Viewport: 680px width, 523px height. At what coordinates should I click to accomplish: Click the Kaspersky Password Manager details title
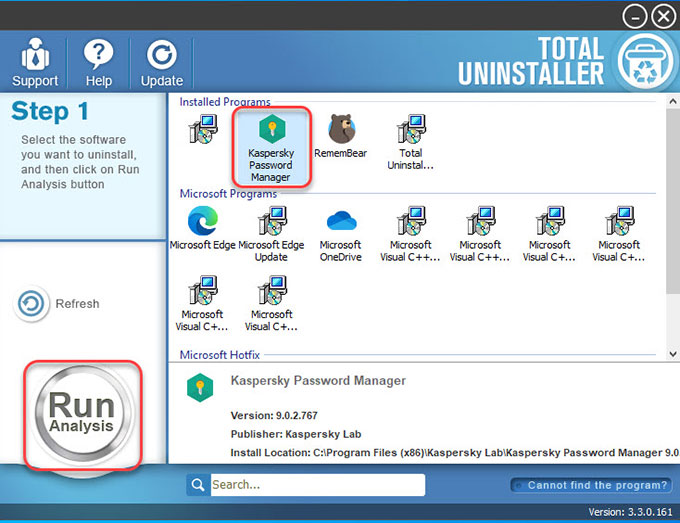point(318,380)
